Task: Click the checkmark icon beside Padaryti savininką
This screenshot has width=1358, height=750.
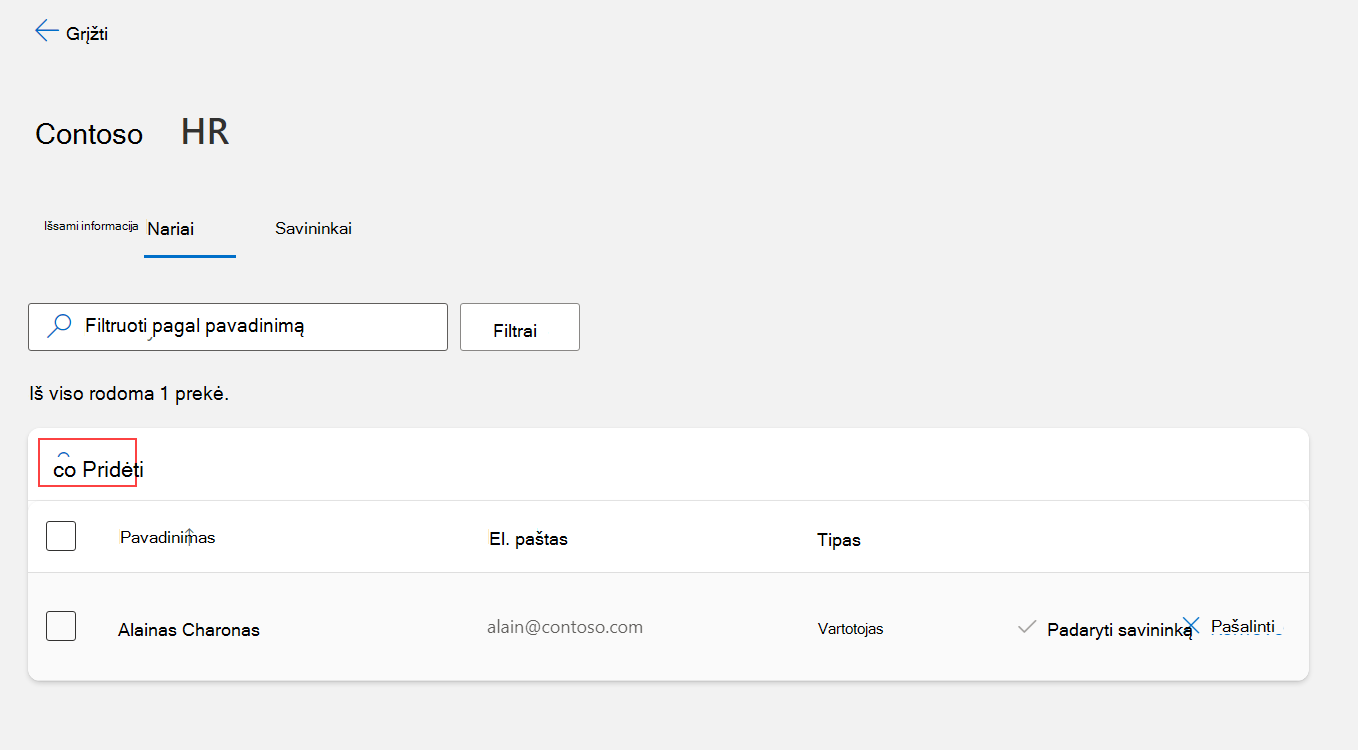Action: 1026,627
